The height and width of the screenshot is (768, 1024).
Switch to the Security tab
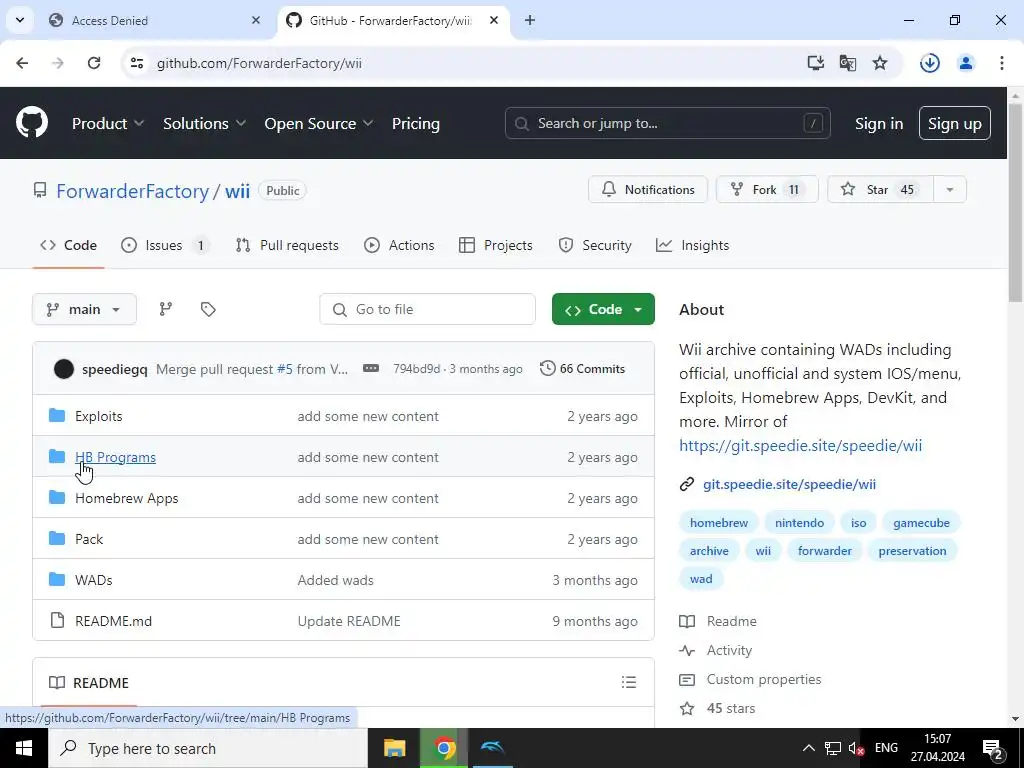coord(595,245)
